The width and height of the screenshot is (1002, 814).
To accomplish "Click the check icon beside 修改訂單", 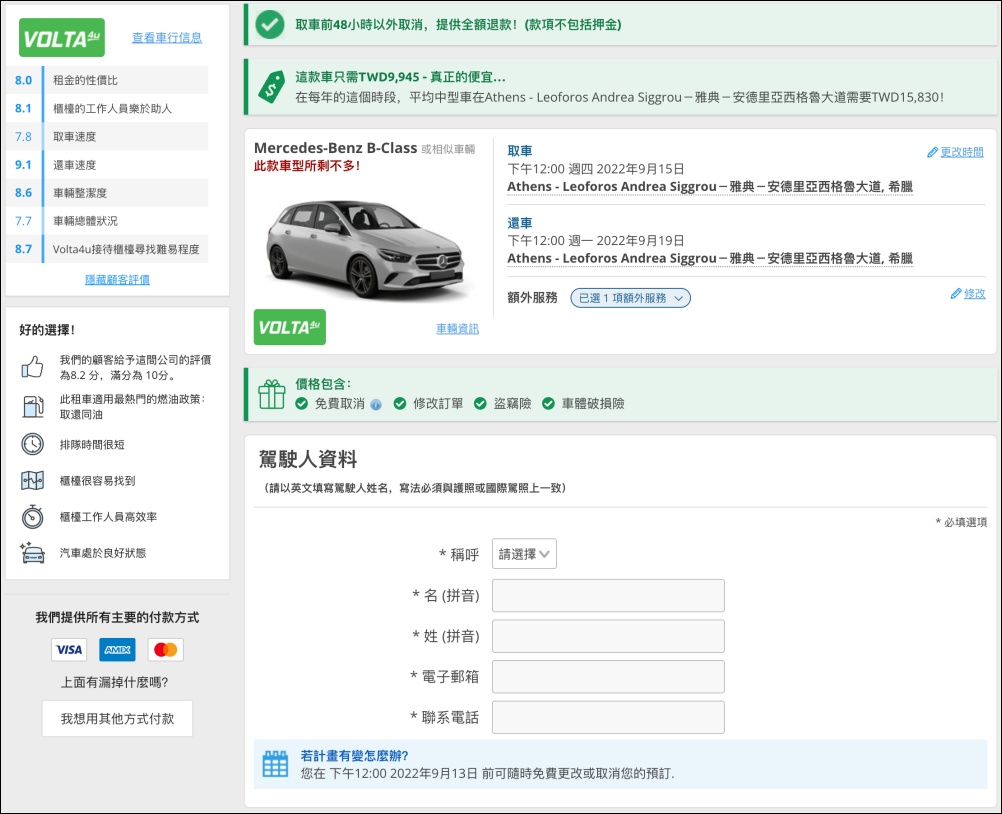I will [x=400, y=403].
